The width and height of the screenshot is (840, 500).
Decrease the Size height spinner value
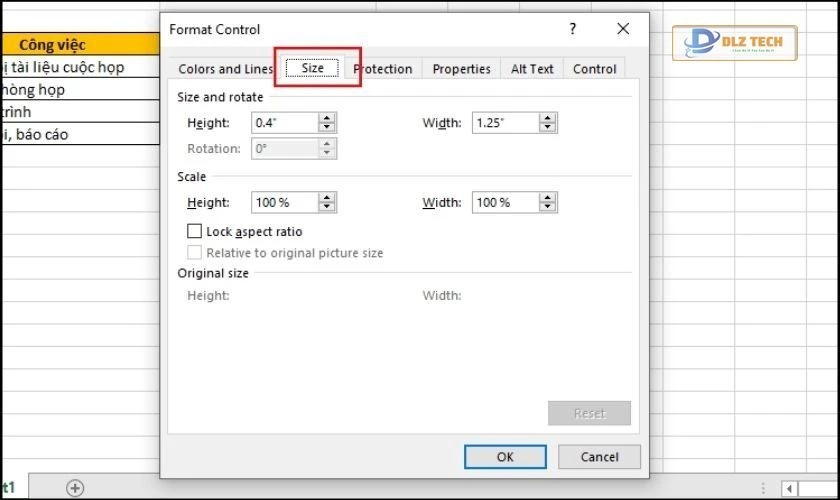click(327, 128)
